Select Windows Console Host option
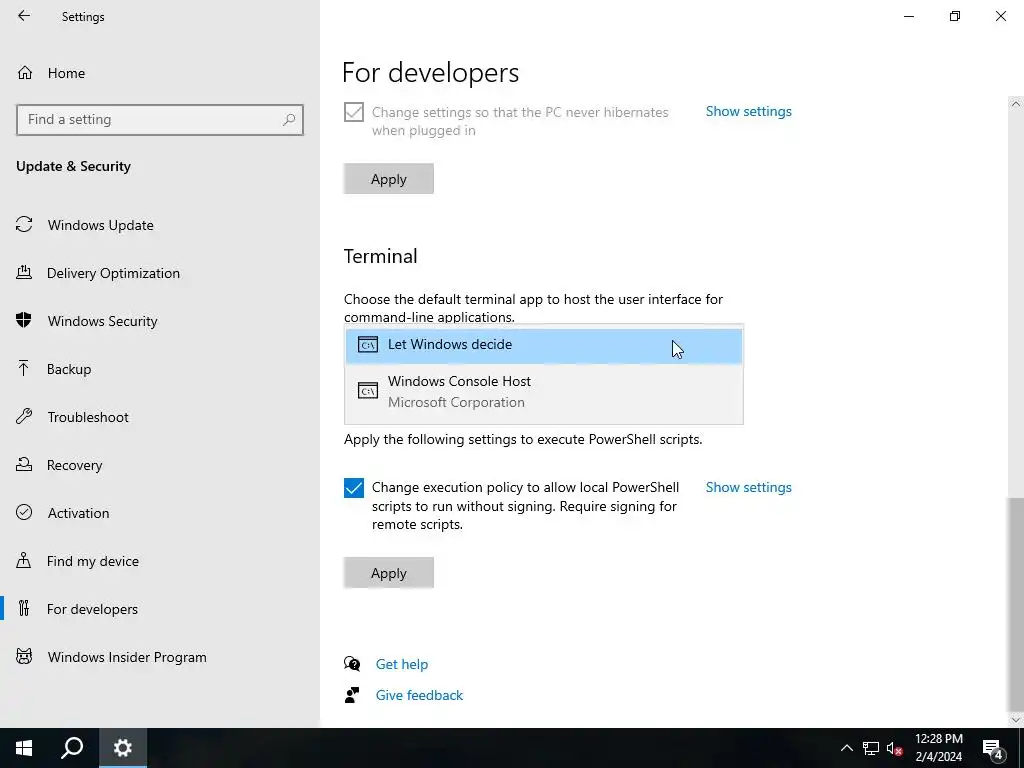This screenshot has height=768, width=1024. click(x=544, y=392)
